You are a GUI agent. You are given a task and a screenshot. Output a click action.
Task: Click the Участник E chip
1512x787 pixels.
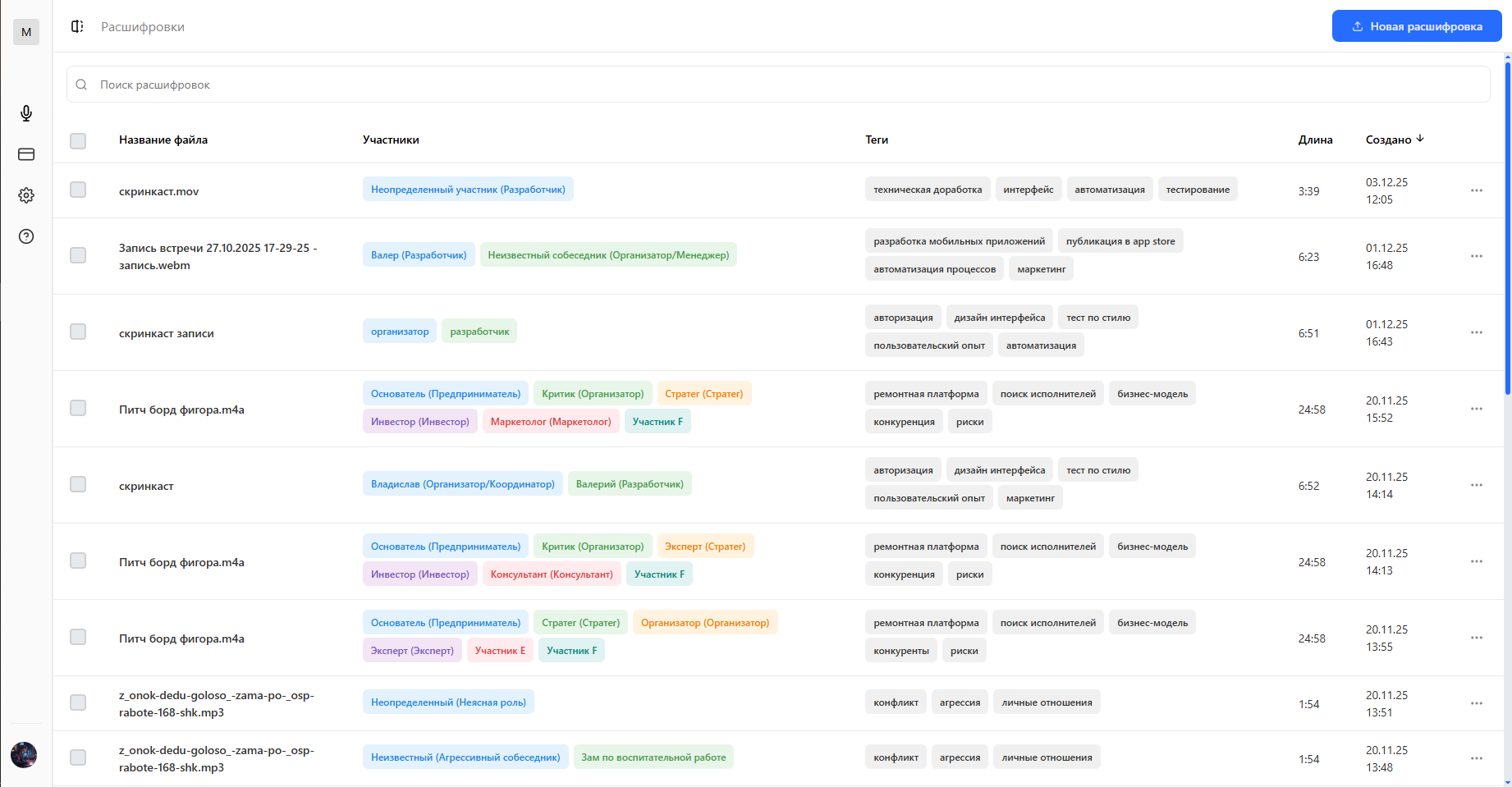500,651
